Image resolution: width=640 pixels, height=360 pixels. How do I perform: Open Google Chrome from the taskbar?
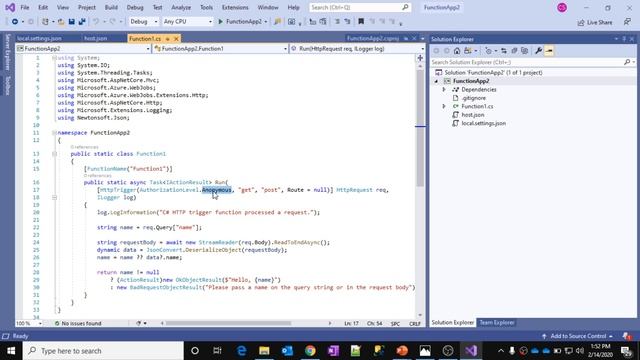[x=310, y=351]
